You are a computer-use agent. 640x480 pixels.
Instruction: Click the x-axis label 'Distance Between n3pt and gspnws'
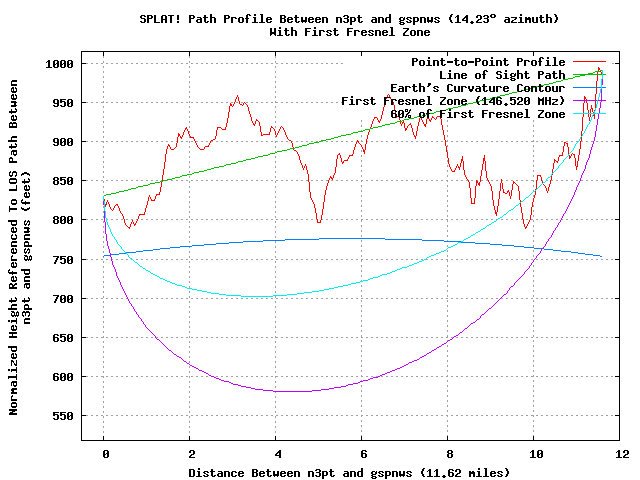click(320, 470)
